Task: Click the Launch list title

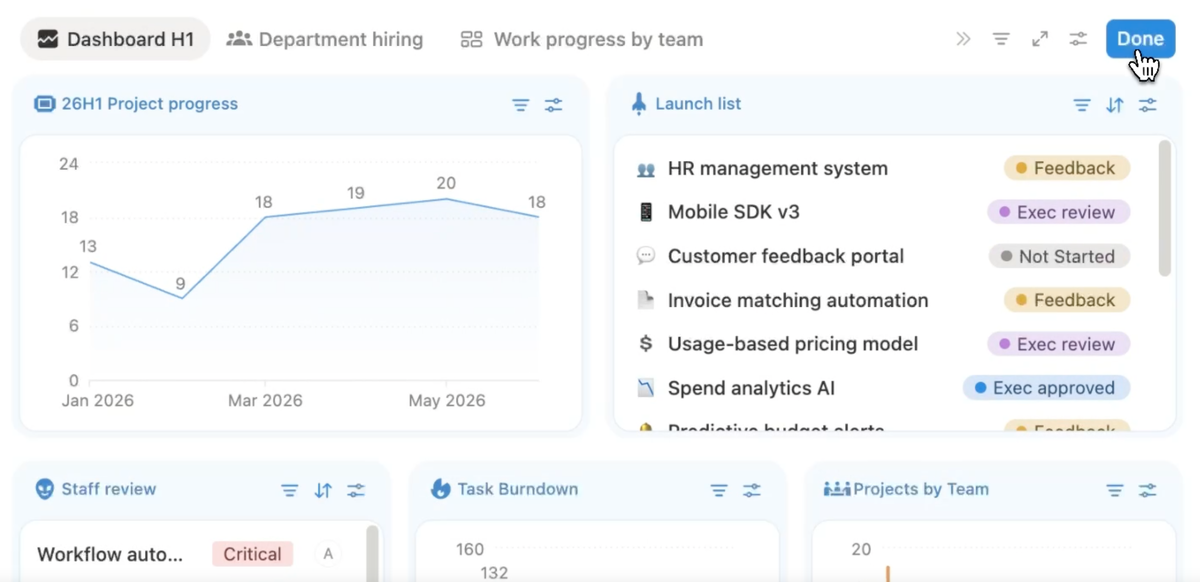Action: click(698, 104)
